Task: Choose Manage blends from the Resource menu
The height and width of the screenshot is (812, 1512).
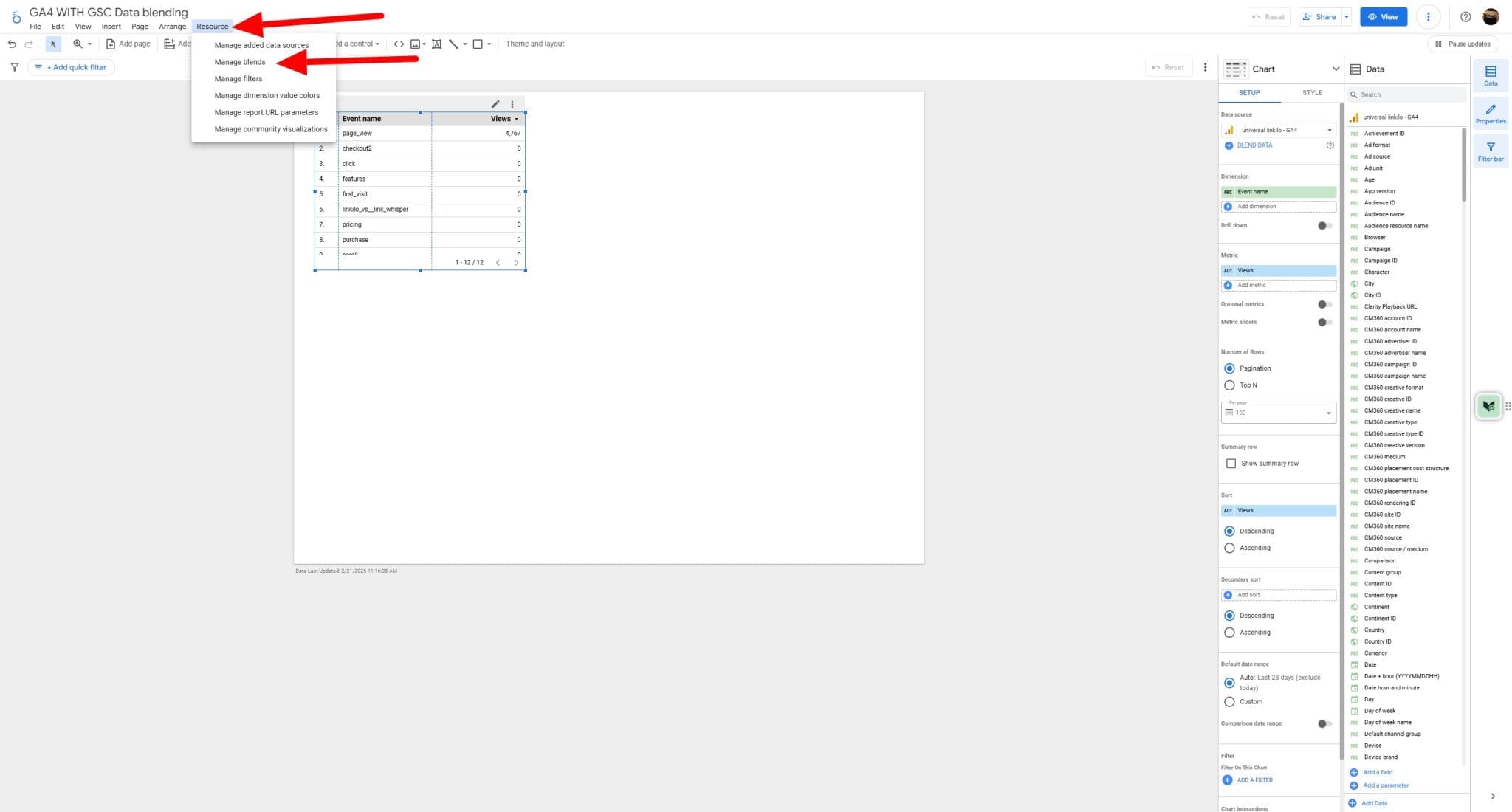Action: 241,61
